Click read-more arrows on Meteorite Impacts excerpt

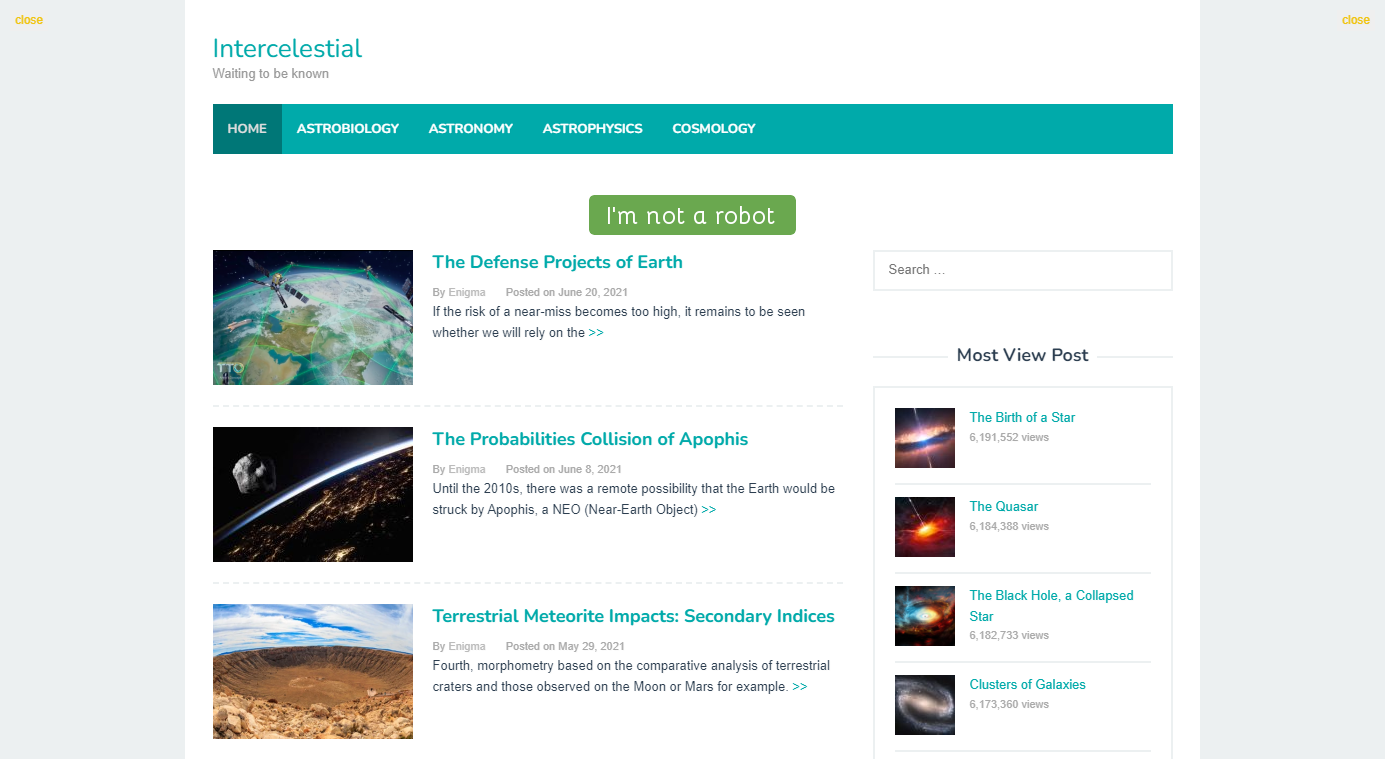[800, 687]
